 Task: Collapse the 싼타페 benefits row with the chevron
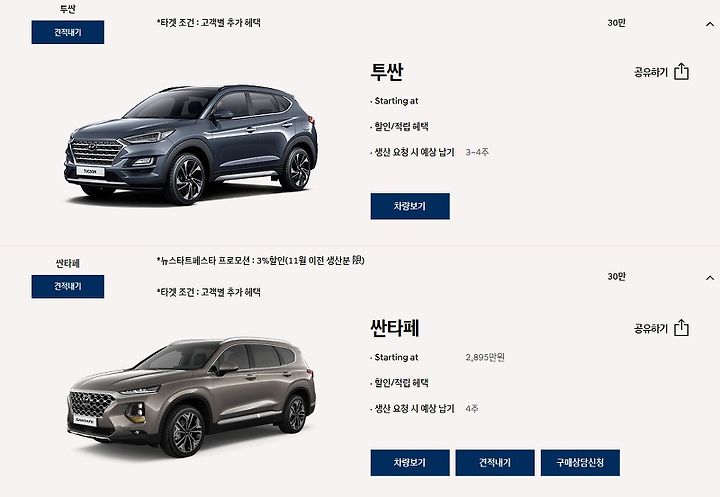pyautogui.click(x=710, y=278)
